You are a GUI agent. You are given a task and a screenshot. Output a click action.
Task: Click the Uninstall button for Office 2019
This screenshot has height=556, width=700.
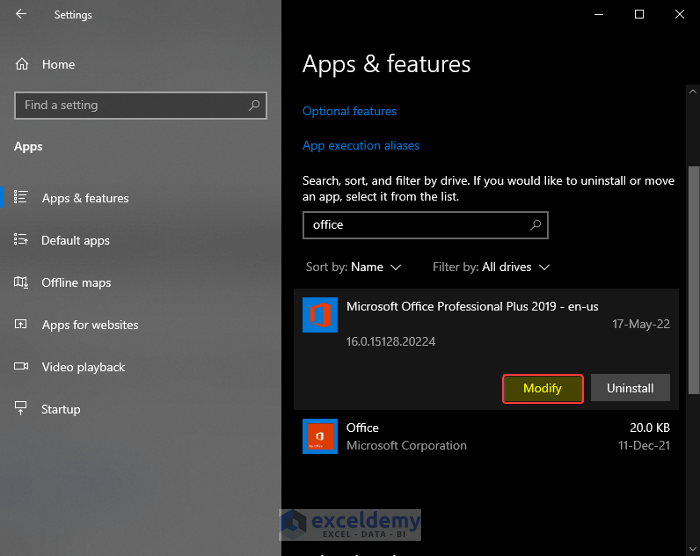tap(630, 388)
